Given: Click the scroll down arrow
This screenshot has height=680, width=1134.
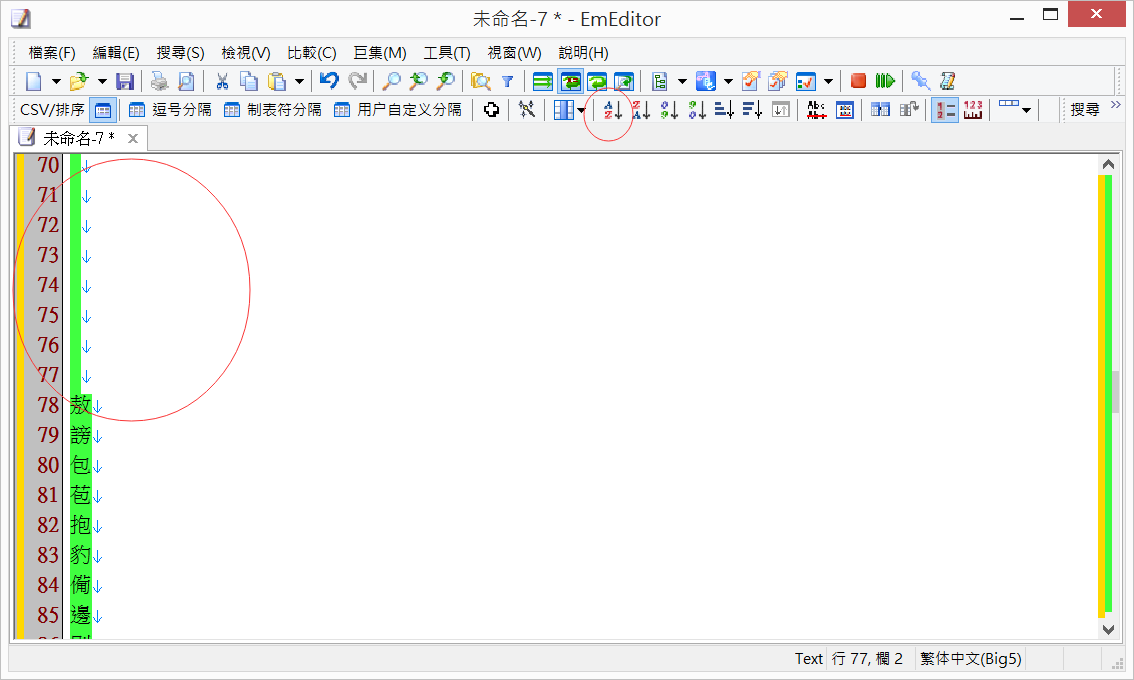Looking at the screenshot, I should coord(1108,629).
